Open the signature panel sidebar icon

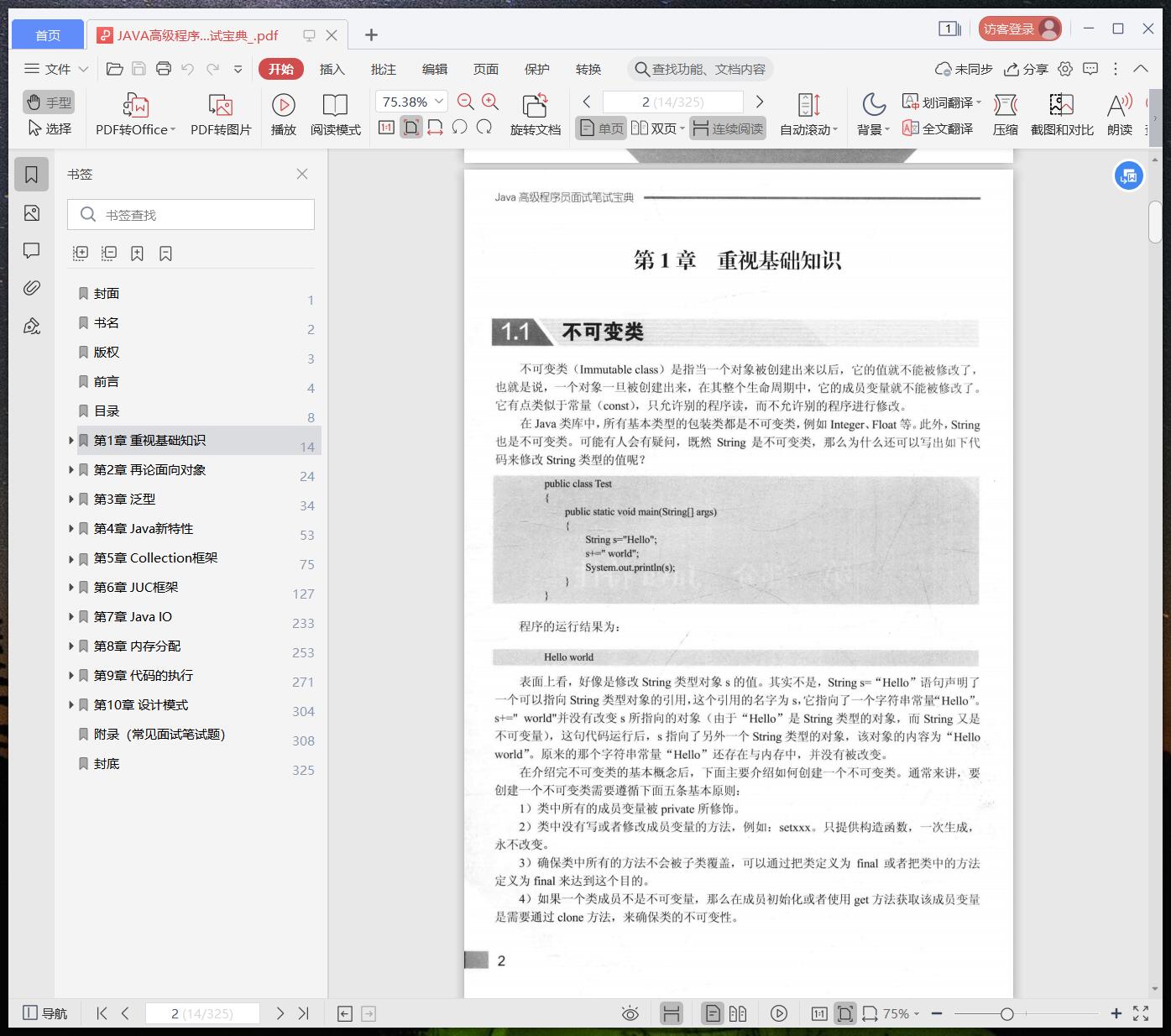[32, 326]
